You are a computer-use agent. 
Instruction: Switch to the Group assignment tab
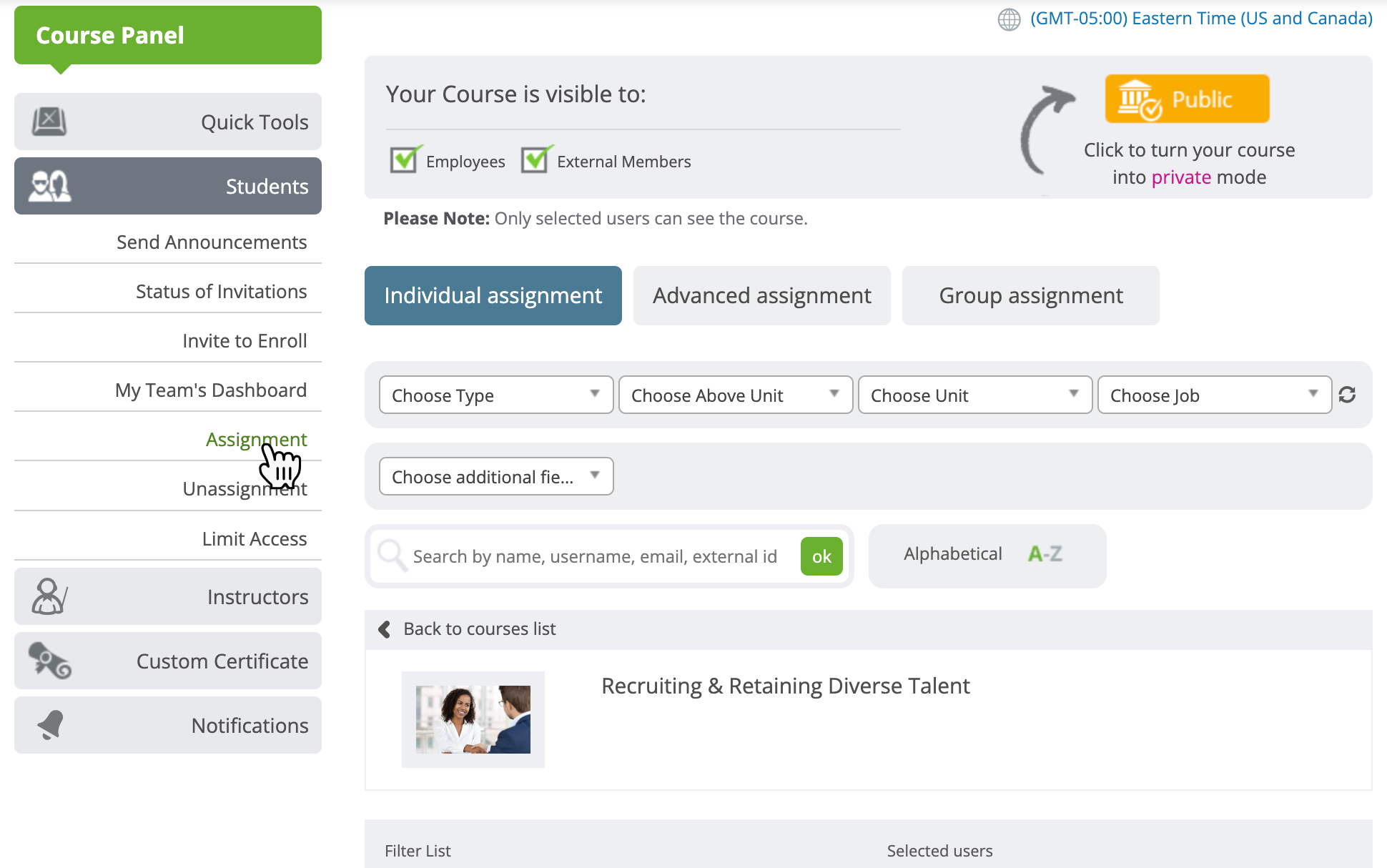click(1030, 296)
